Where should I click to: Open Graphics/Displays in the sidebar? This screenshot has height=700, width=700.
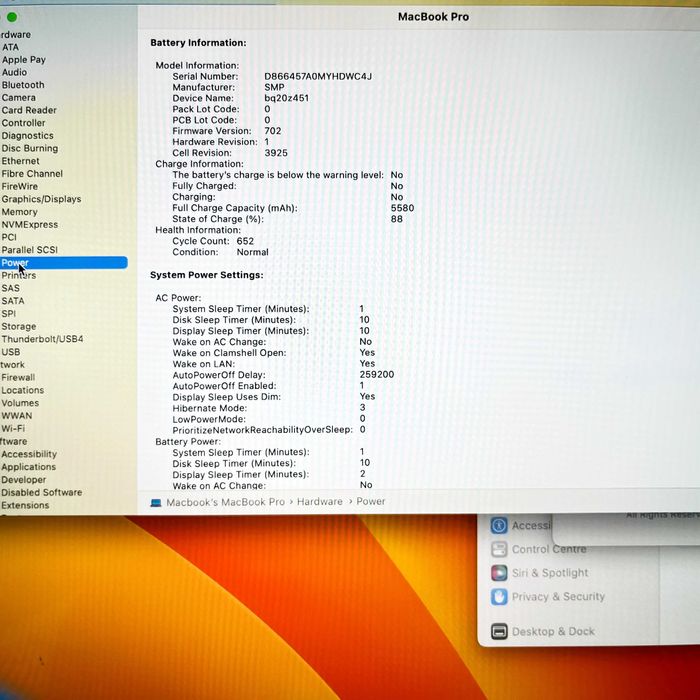41,200
